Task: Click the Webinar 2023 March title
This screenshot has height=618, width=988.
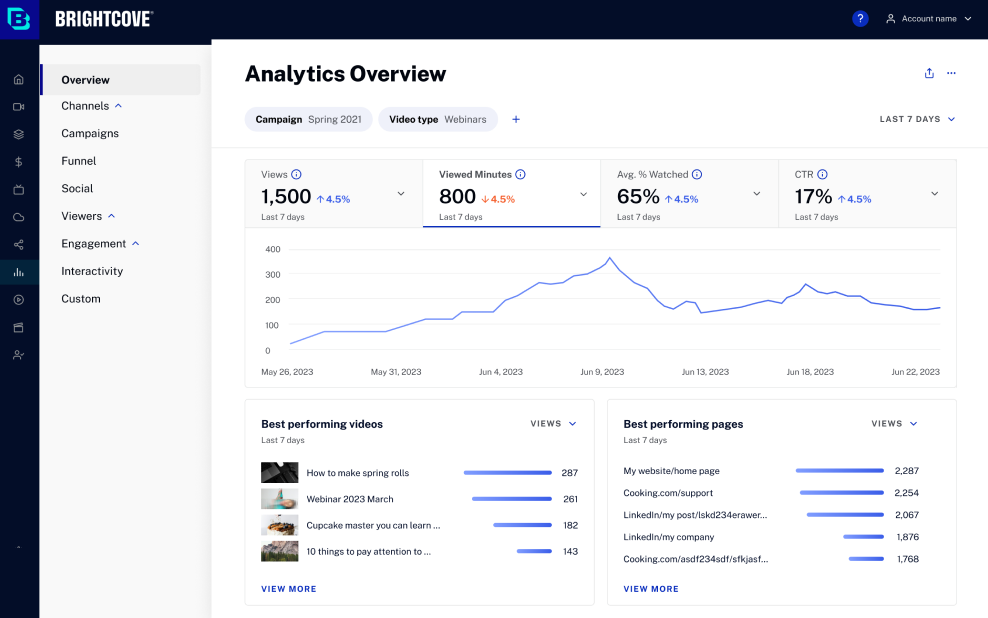Action: click(x=350, y=499)
